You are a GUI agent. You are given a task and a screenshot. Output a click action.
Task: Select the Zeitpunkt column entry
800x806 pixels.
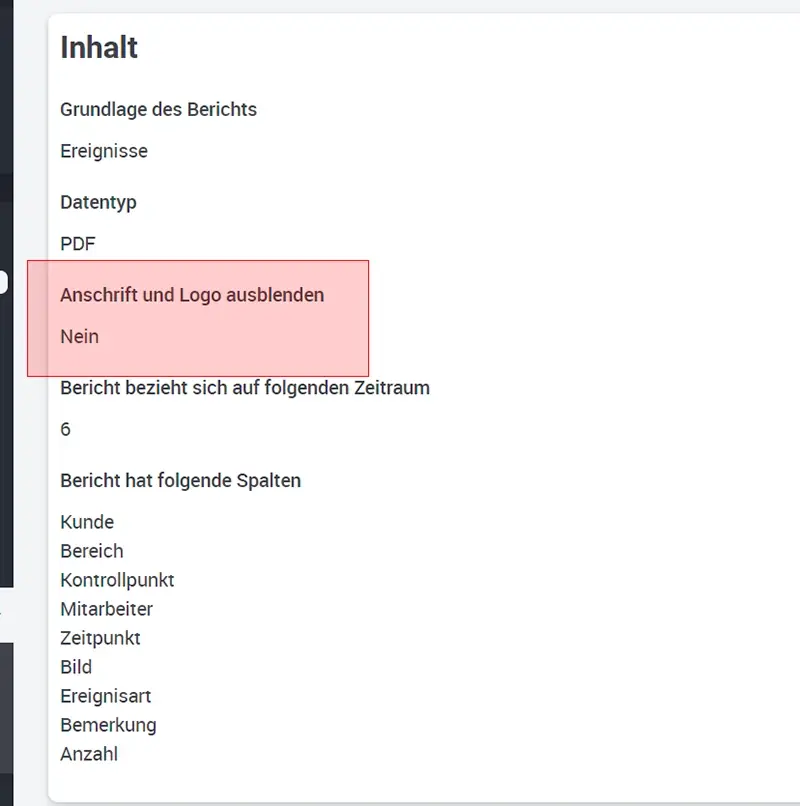100,638
